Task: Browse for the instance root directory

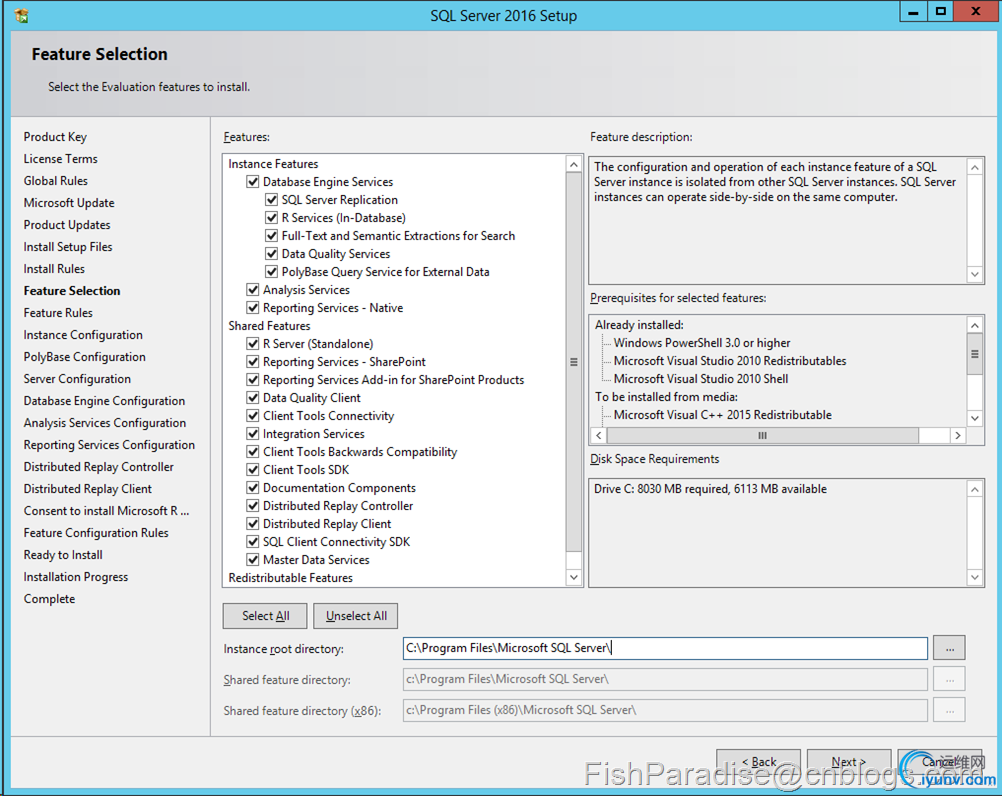Action: pyautogui.click(x=950, y=648)
